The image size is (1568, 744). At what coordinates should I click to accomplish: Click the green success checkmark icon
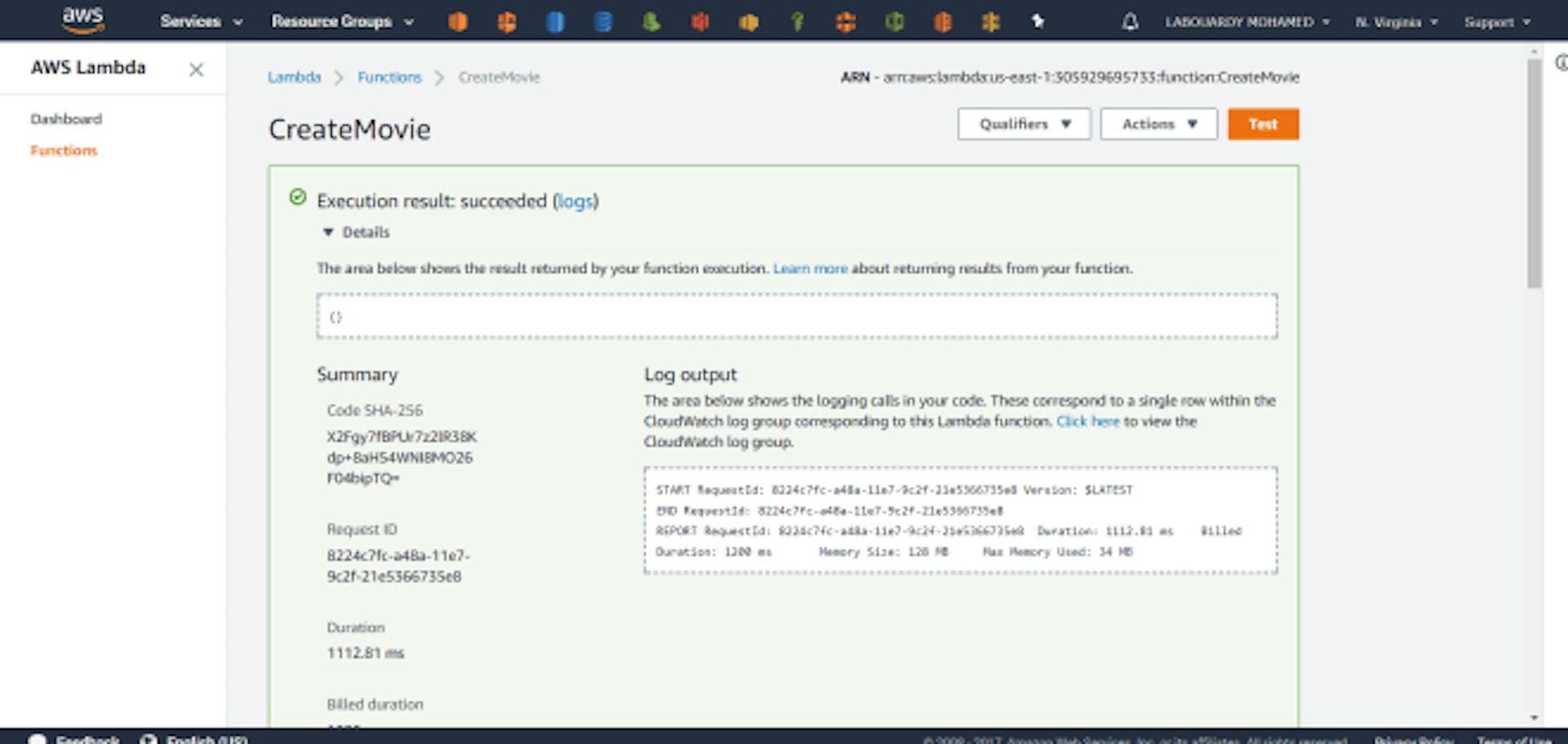tap(298, 198)
